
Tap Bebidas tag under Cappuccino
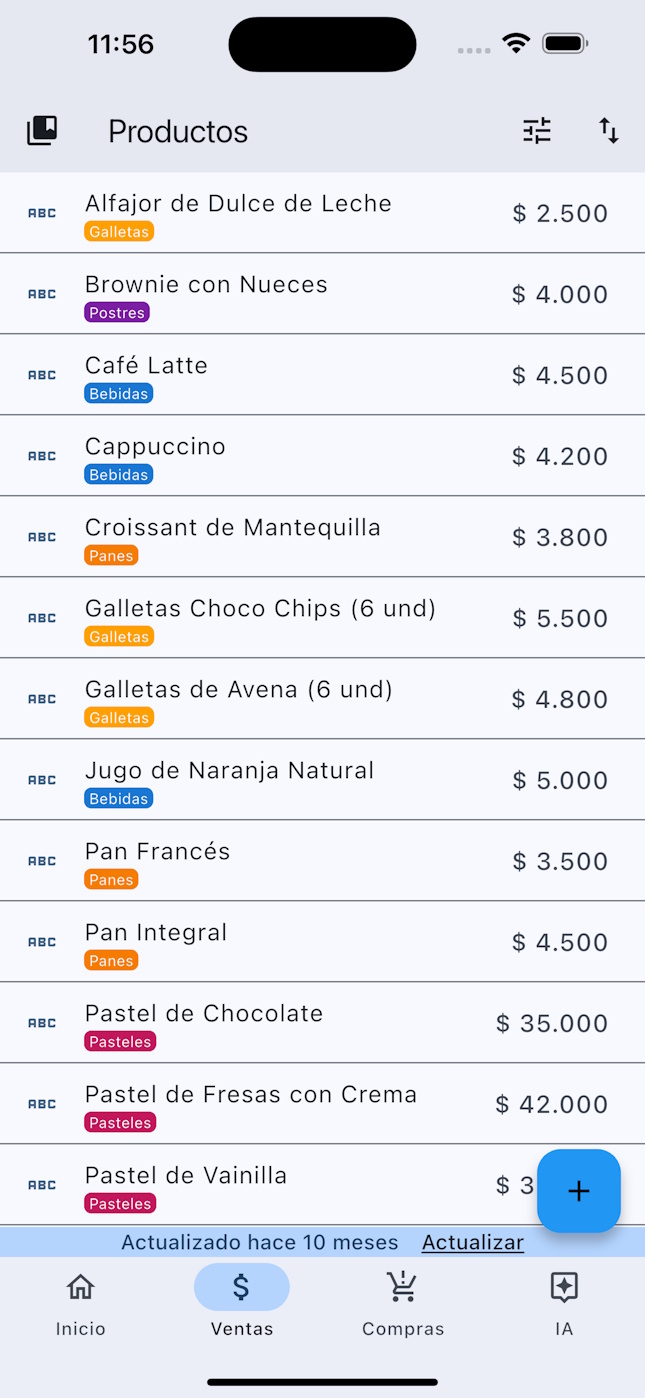[118, 475]
